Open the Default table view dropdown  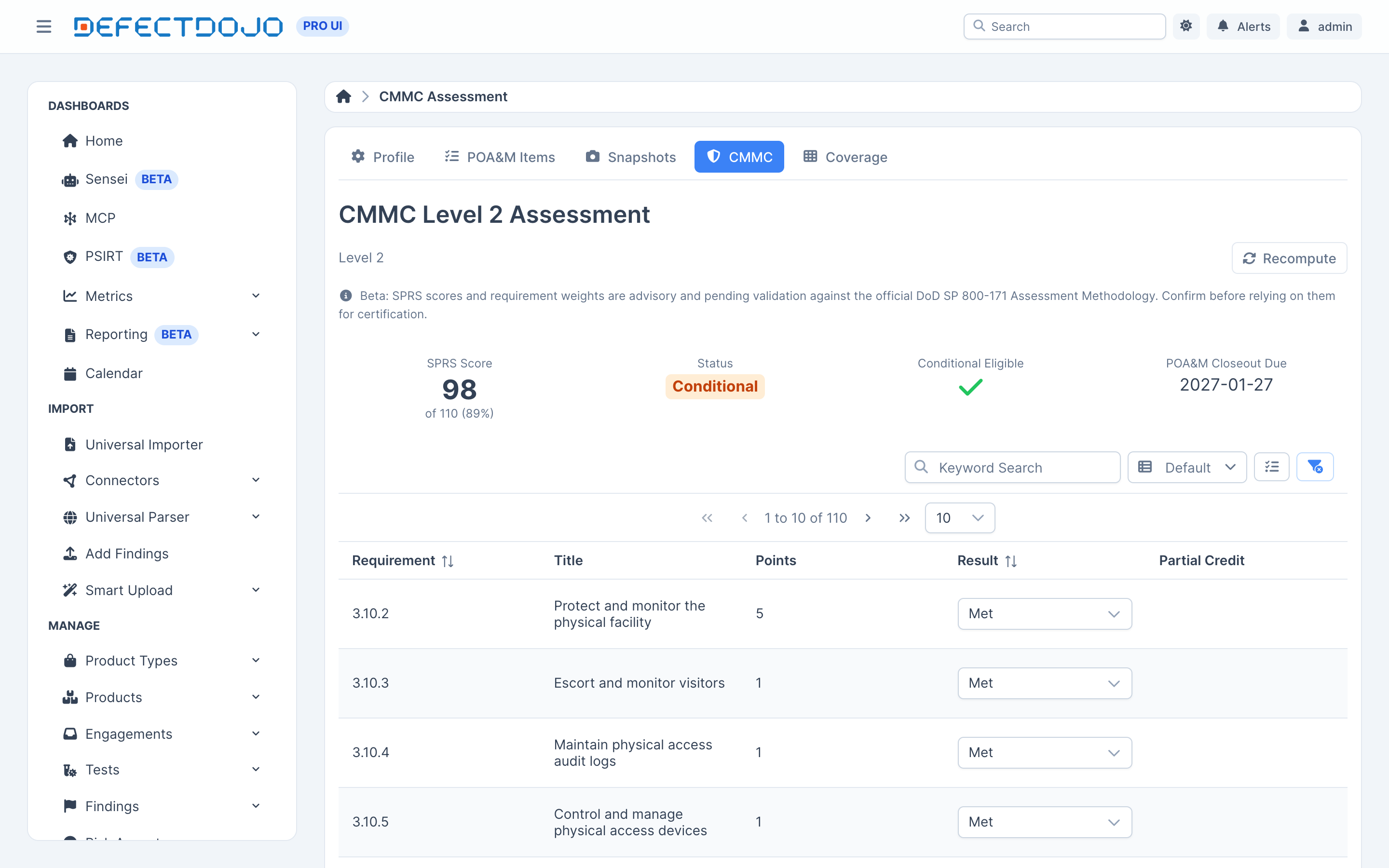(1186, 467)
